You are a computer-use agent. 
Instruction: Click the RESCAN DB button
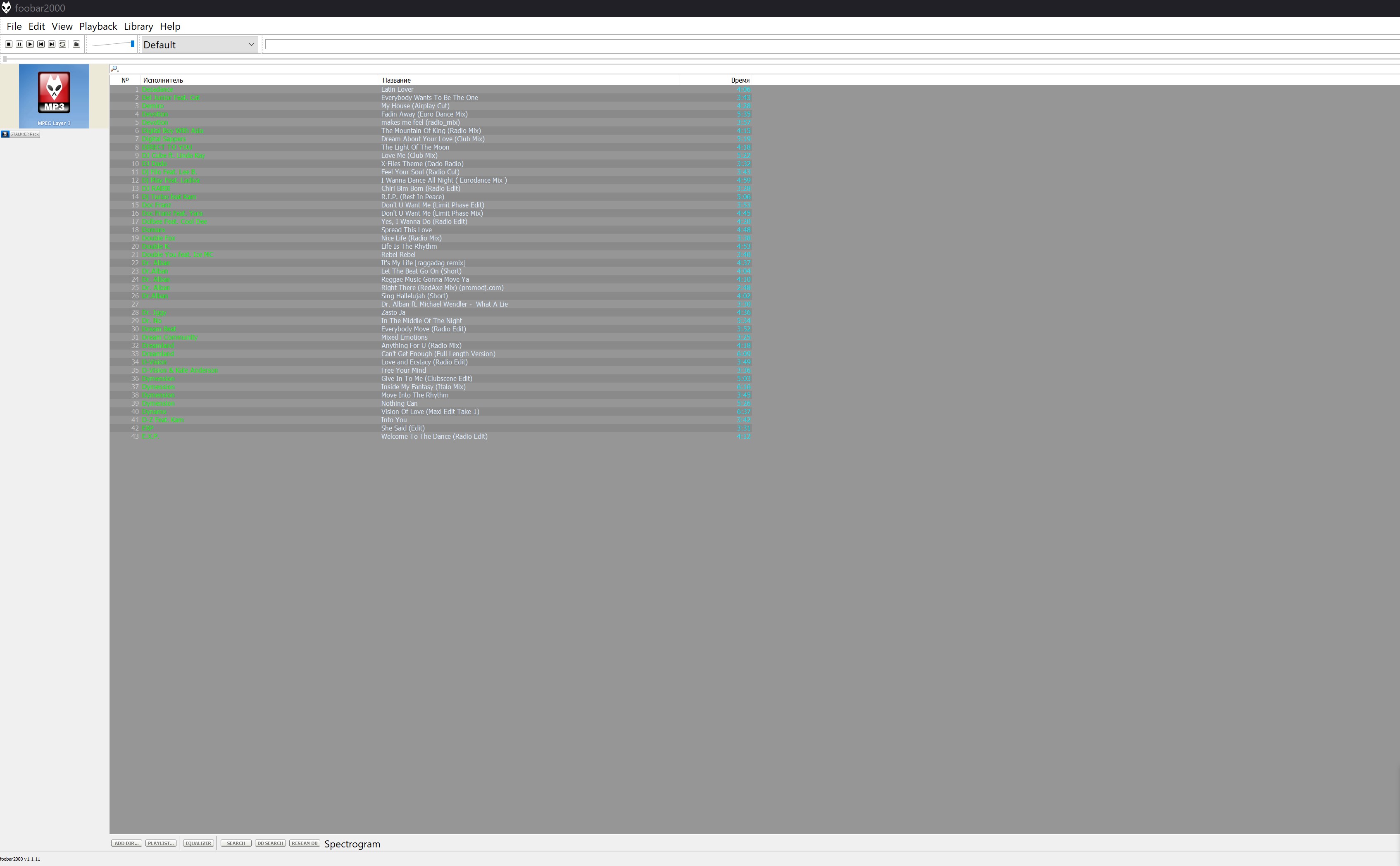coord(304,843)
